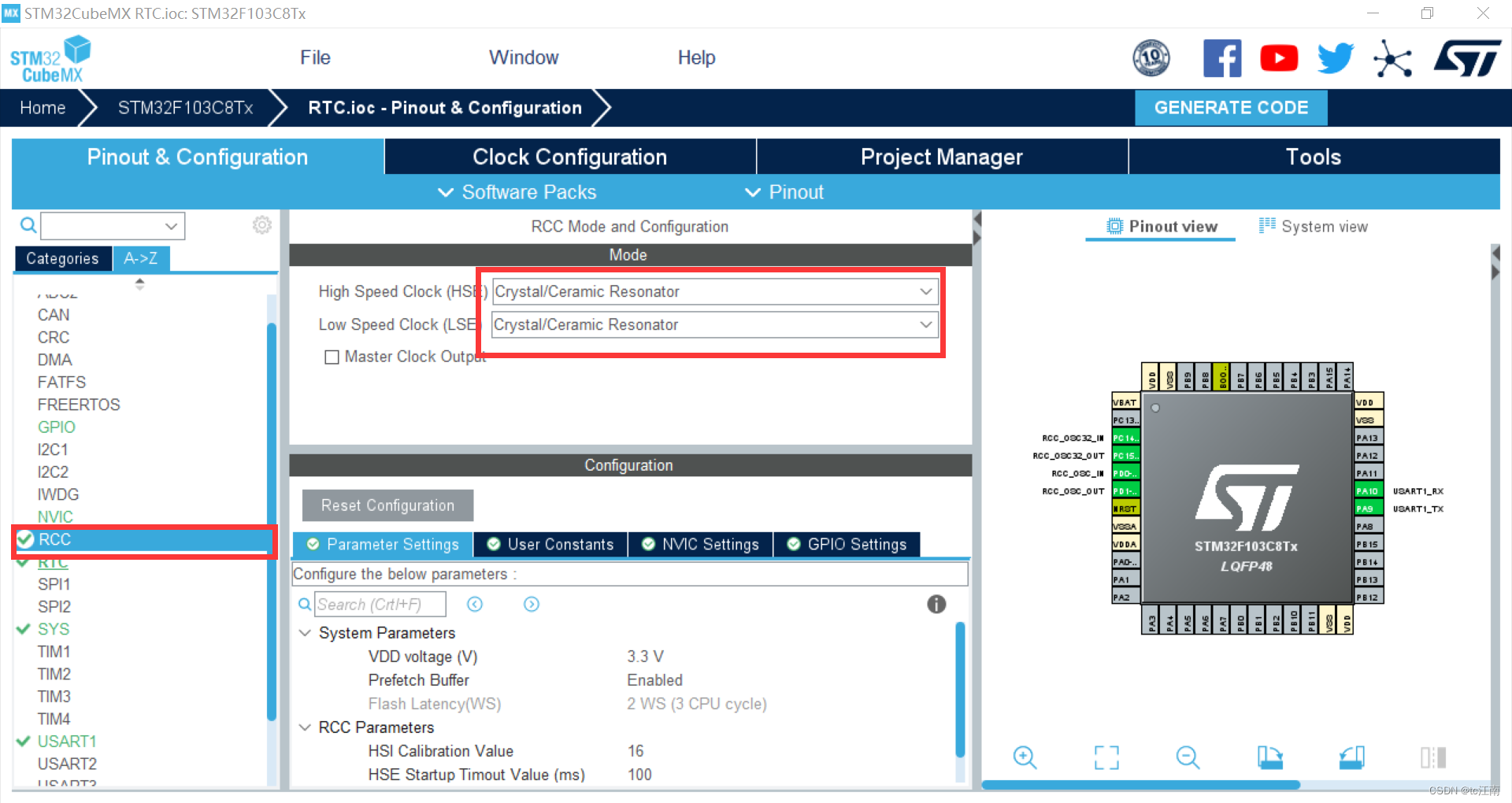Screen dimensions: 1512x803
Task: Click the ST community network icon
Action: click(1392, 59)
